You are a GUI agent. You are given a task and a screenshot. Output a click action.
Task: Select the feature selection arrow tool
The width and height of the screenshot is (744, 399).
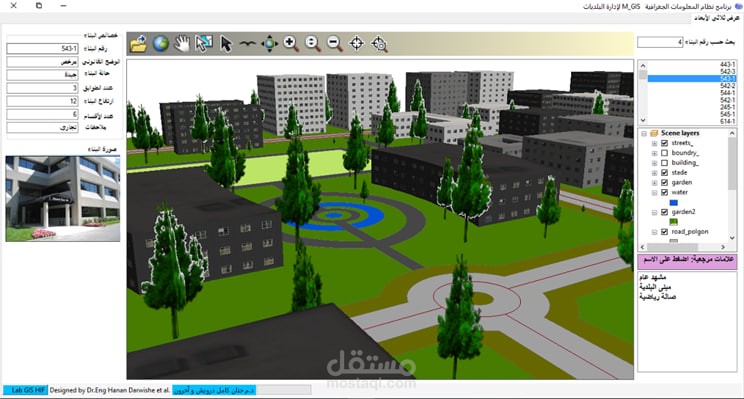pos(204,44)
